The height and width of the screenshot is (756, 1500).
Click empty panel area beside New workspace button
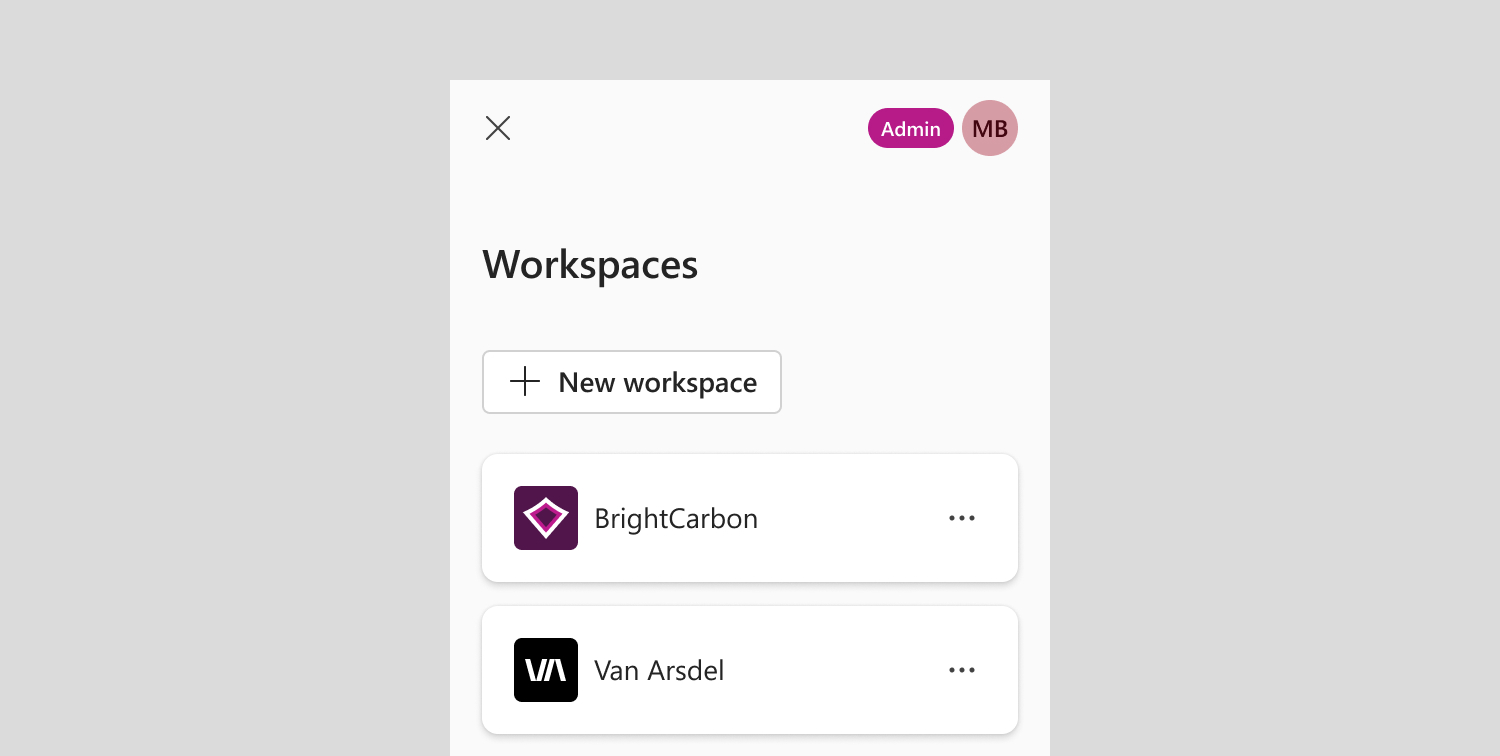(900, 382)
